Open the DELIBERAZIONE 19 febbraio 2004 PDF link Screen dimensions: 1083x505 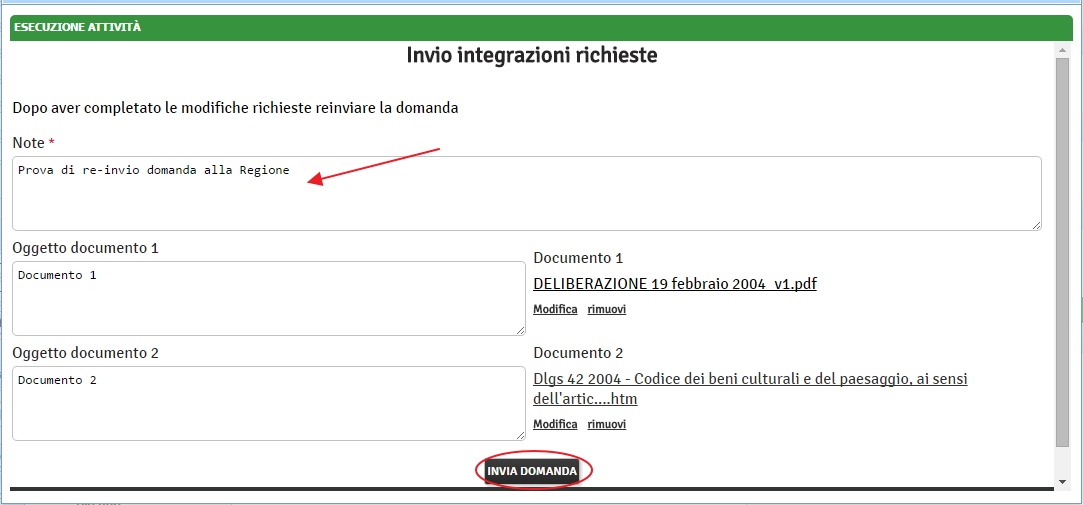pyautogui.click(x=674, y=284)
